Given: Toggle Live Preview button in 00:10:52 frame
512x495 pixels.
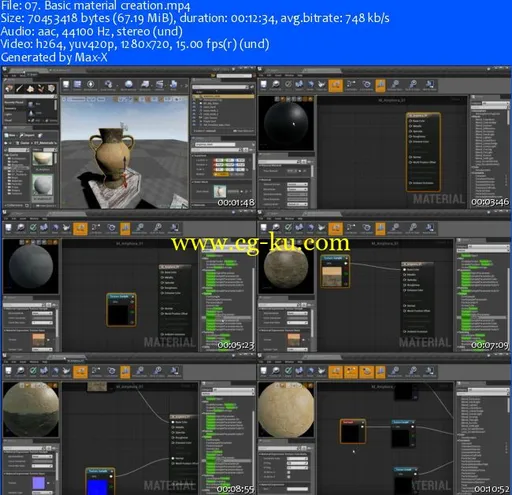Looking at the screenshot, I should [x=351, y=371].
